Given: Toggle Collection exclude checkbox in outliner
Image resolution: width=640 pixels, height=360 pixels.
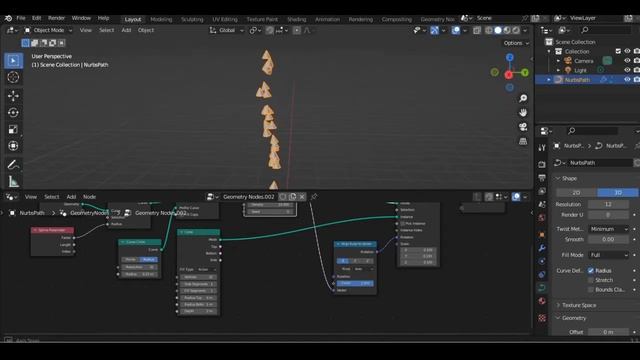Looking at the screenshot, I should tap(618, 51).
